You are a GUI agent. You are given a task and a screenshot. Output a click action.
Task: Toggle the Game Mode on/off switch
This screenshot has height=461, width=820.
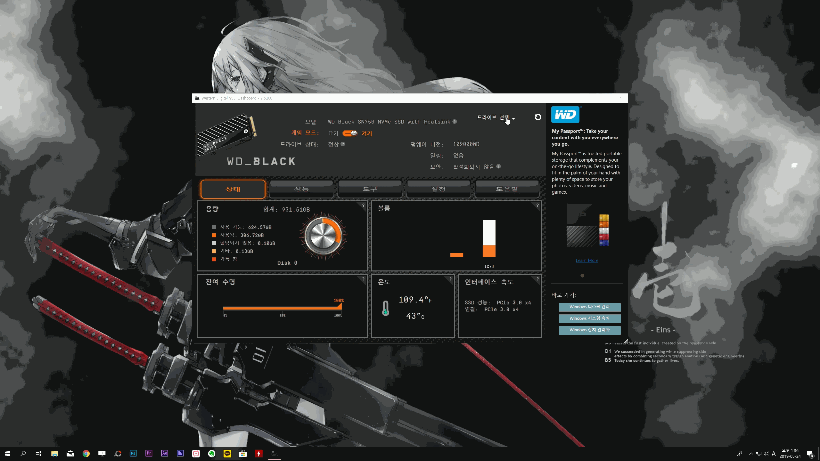tap(350, 133)
